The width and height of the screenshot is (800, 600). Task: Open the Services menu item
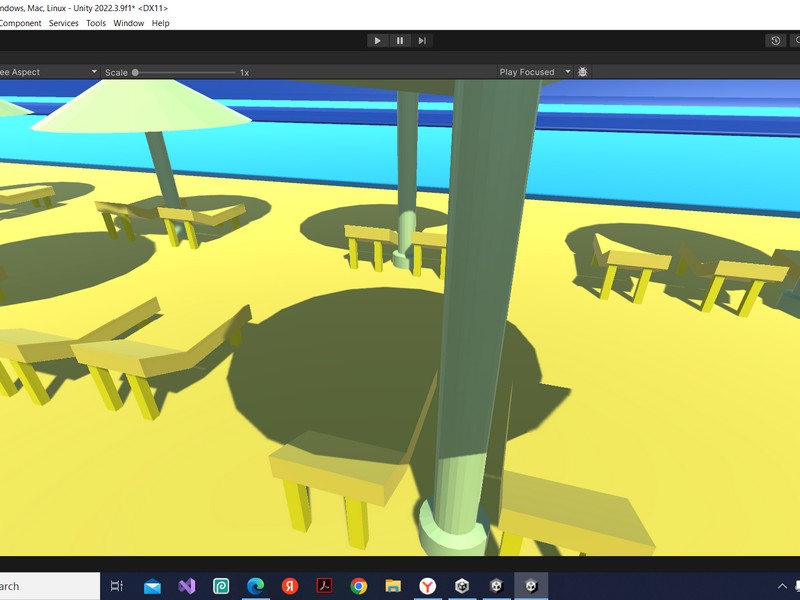(x=64, y=22)
